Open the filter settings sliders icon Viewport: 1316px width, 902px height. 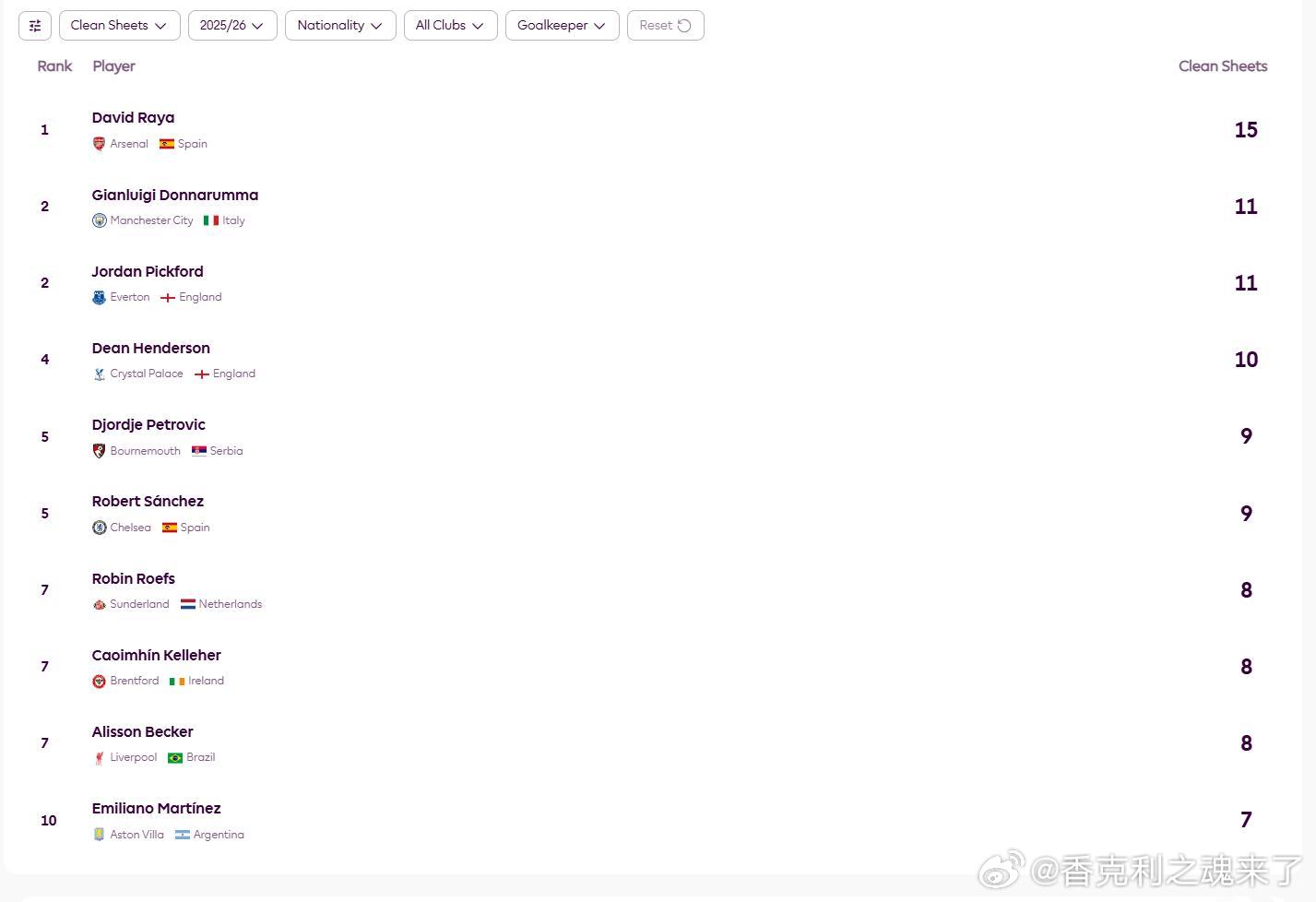click(x=35, y=26)
